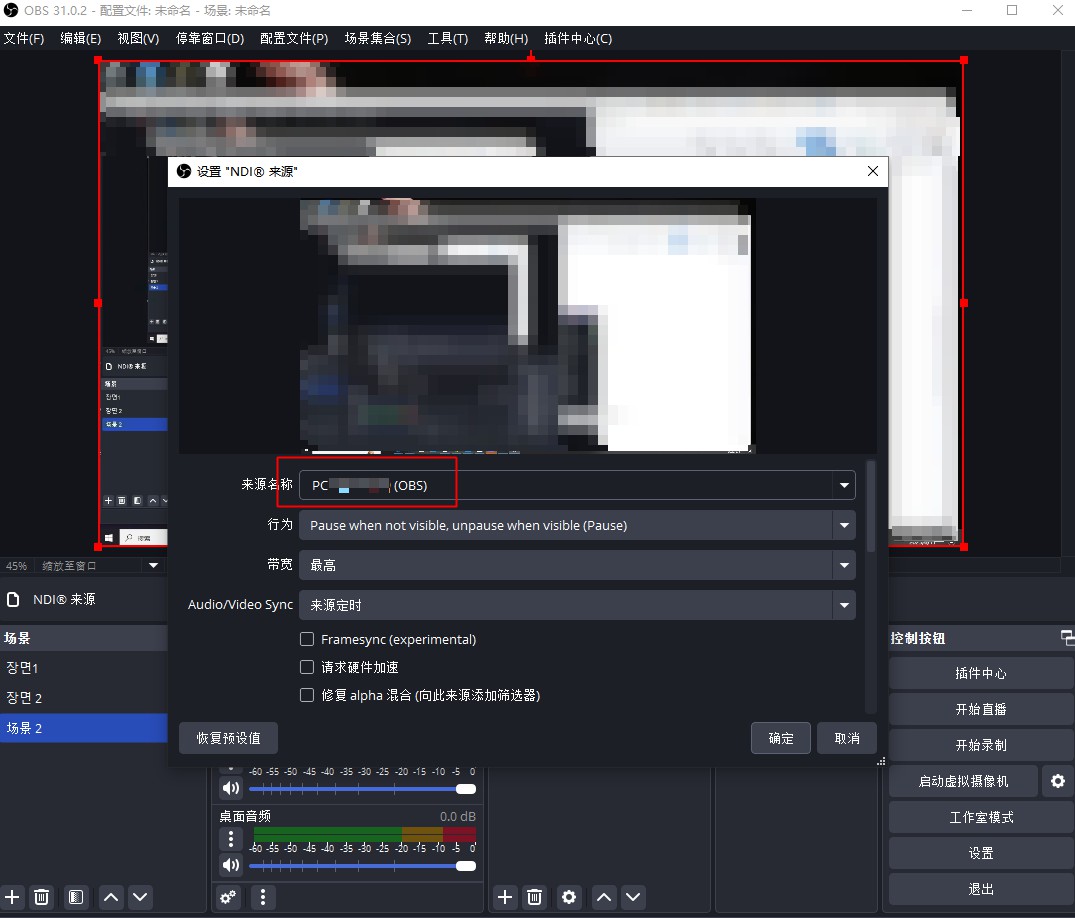The height and width of the screenshot is (918, 1075).
Task: Click the 45% preview zoom value
Action: click(16, 566)
